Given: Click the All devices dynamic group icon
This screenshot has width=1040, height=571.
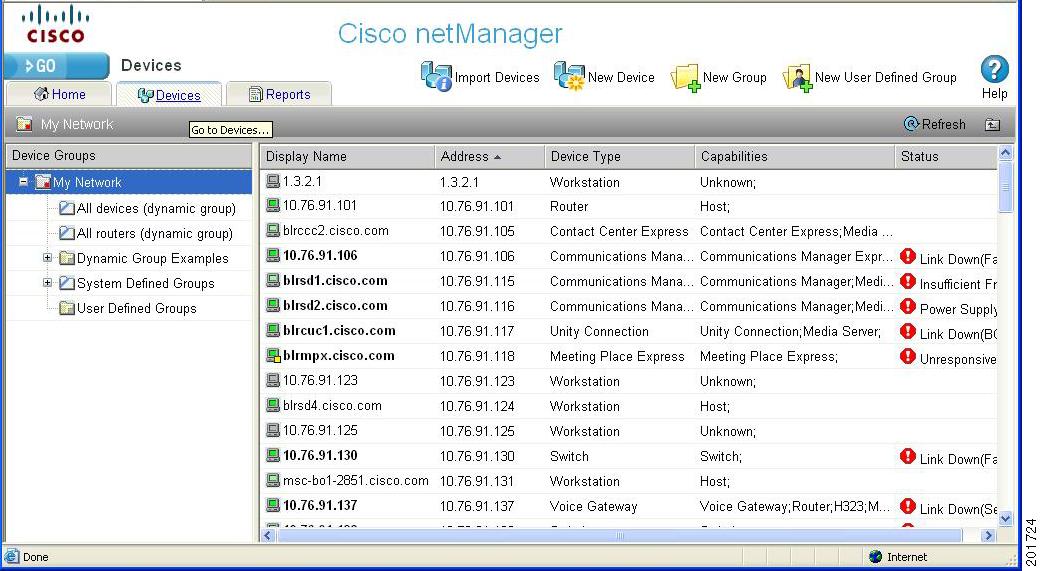Looking at the screenshot, I should 66,208.
